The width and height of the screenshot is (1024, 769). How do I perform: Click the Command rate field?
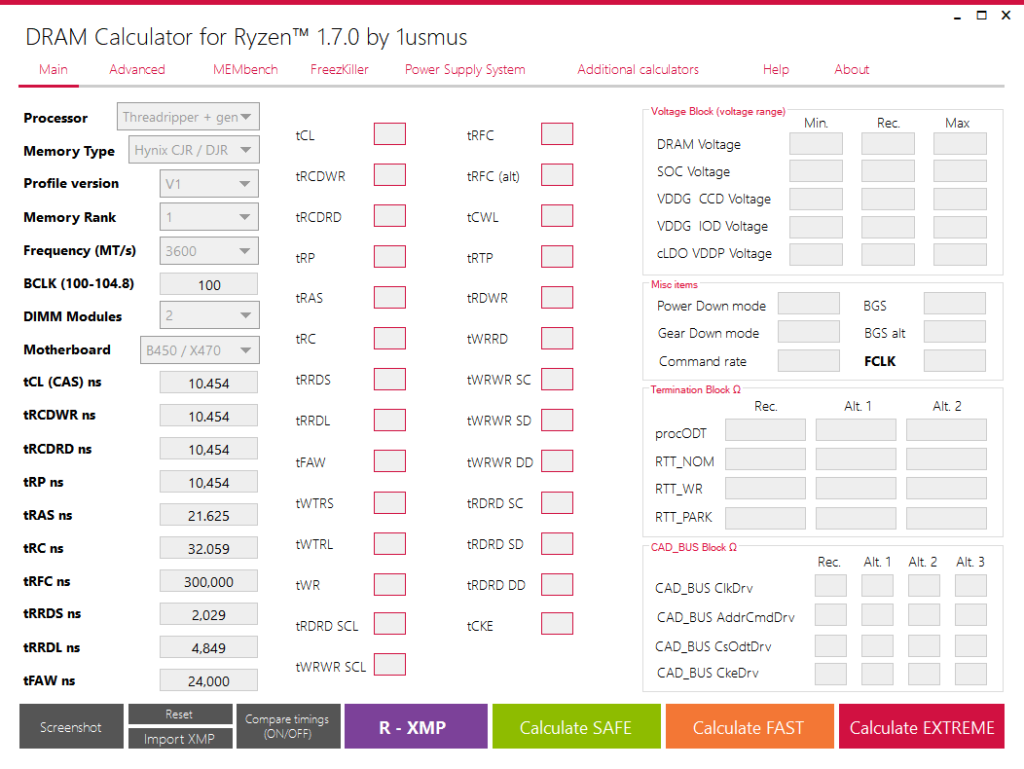coord(808,360)
